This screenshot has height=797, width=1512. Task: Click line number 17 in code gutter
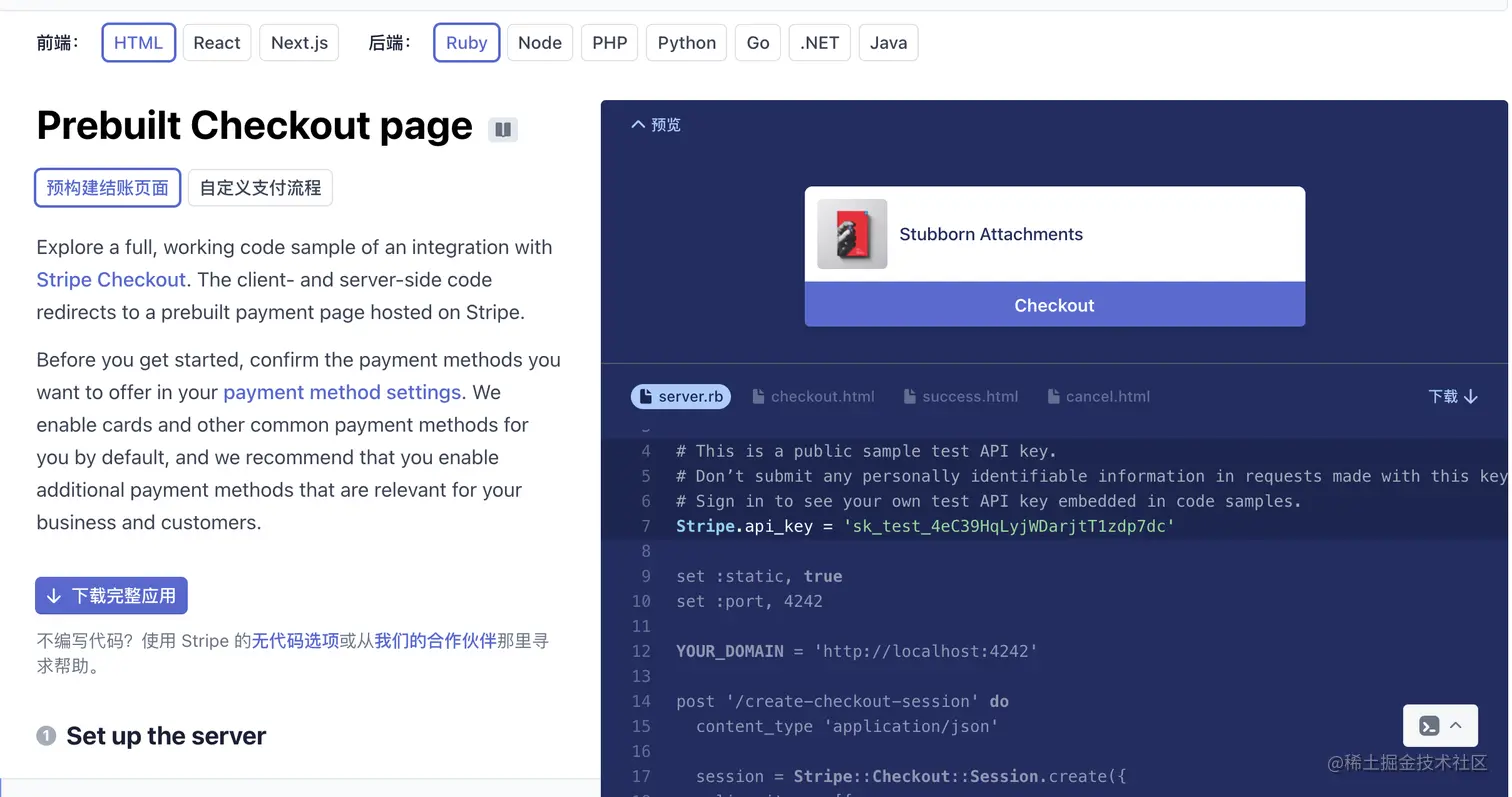point(641,776)
